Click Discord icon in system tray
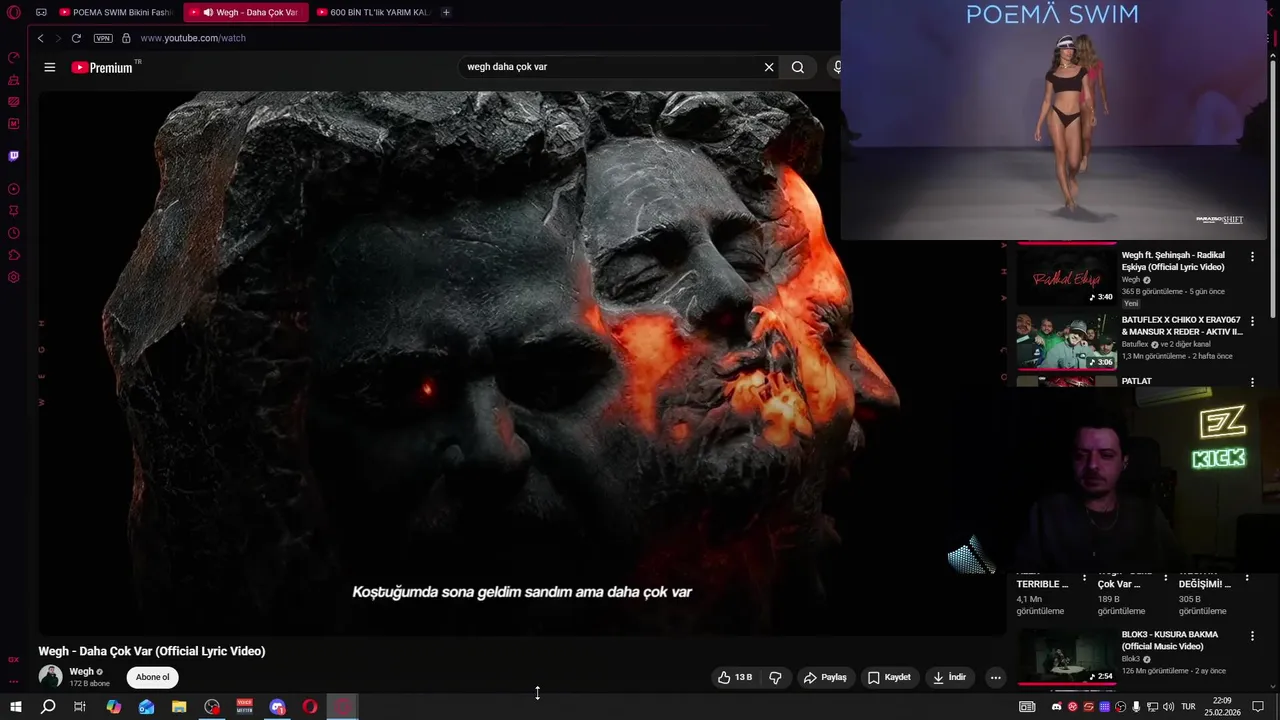The width and height of the screenshot is (1280, 720). coord(1057,707)
